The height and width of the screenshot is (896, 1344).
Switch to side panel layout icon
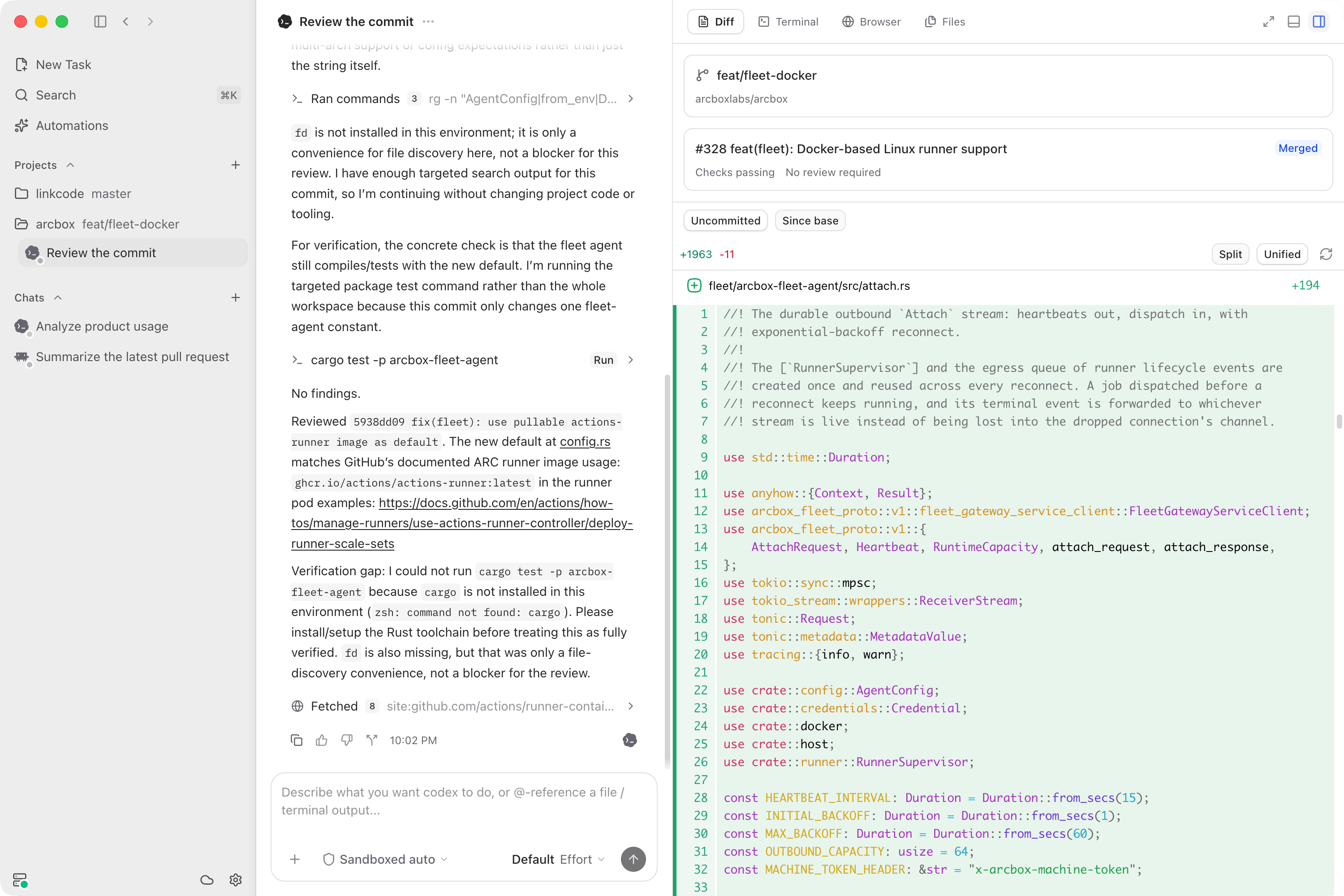(1319, 22)
